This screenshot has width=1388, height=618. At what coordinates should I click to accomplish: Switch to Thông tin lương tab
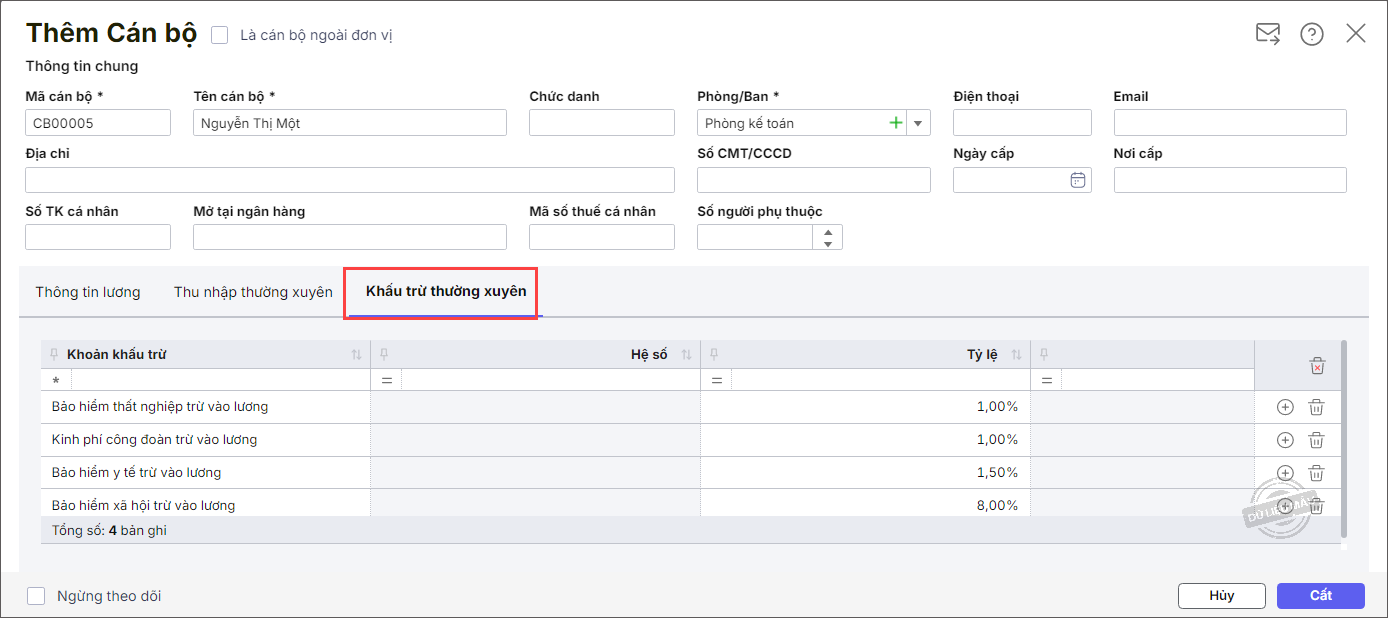point(88,292)
